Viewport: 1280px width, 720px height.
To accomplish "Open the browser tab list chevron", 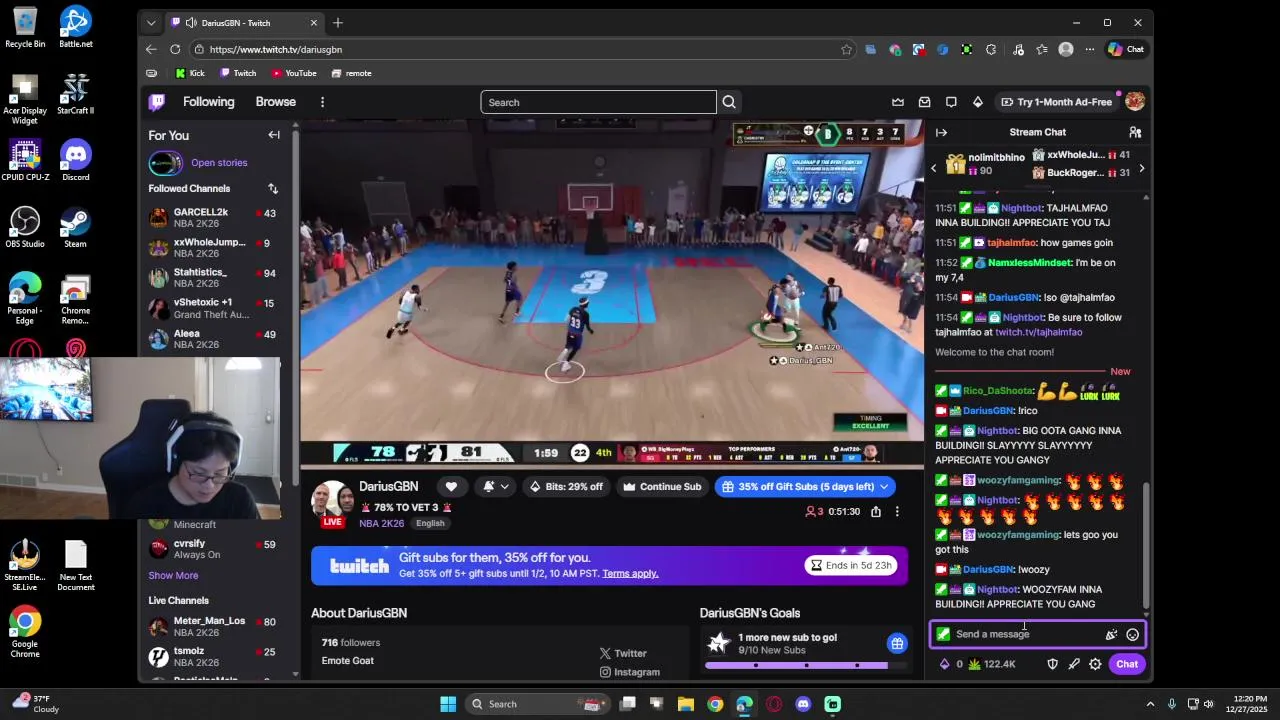I will 151,23.
